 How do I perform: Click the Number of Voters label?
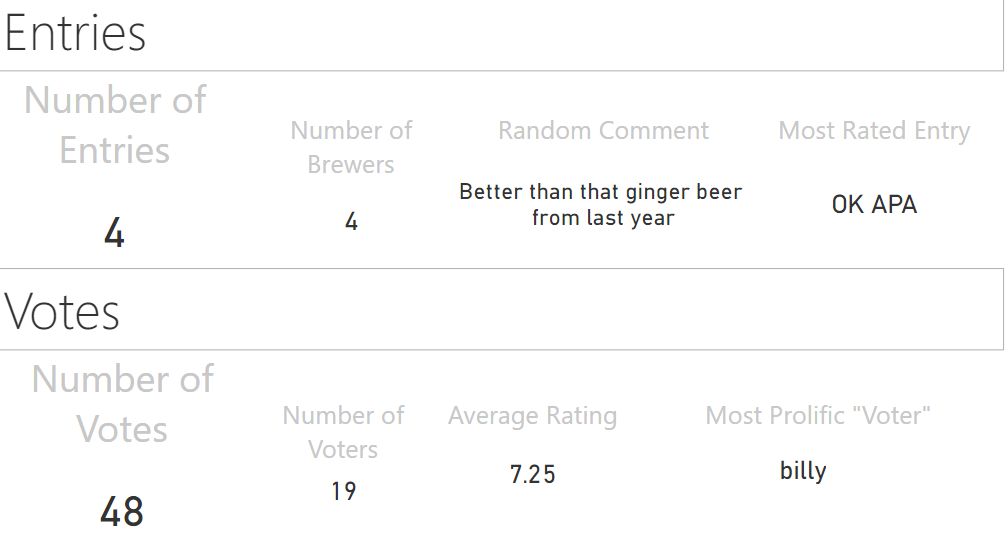[x=343, y=432]
